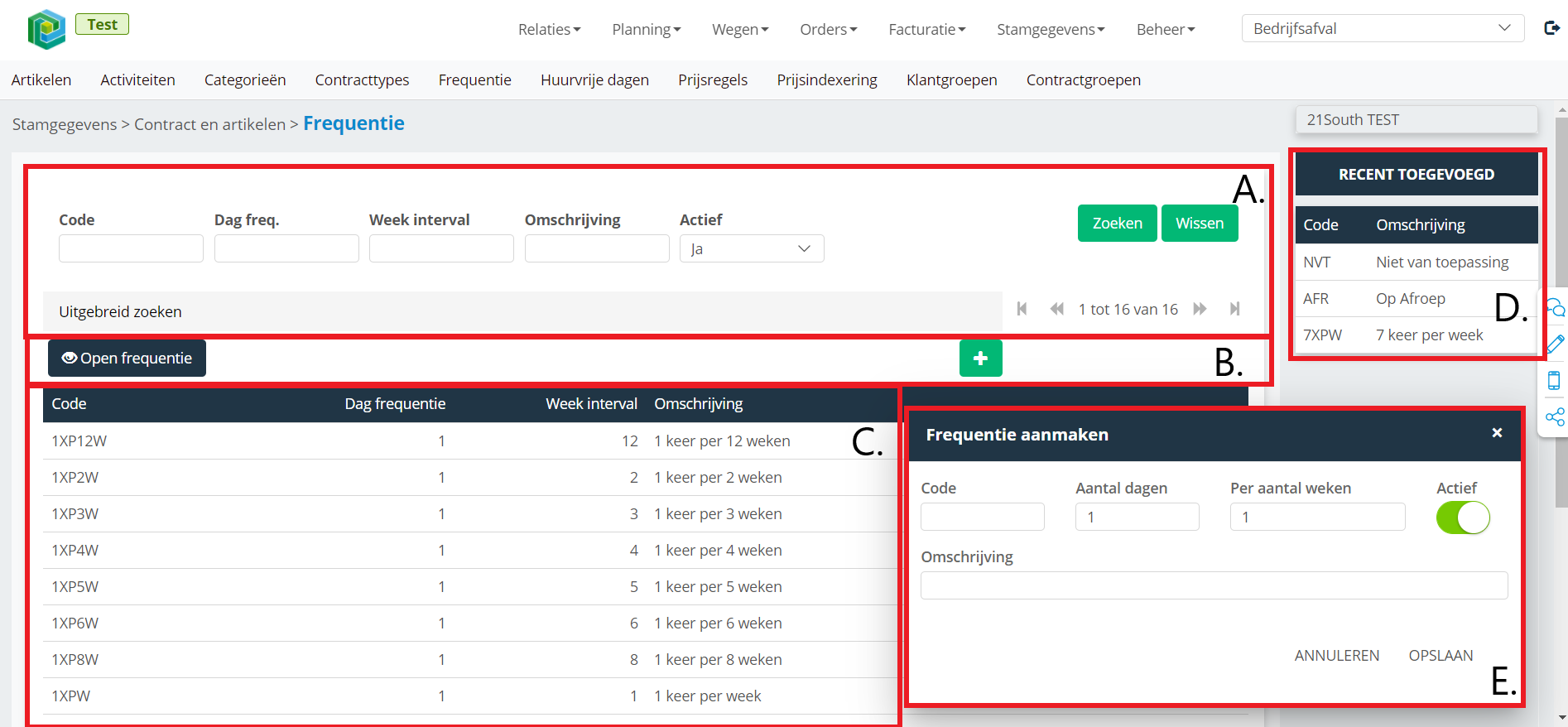Image resolution: width=1568 pixels, height=727 pixels.
Task: Focus the Omschrijving field in the dialog
Action: pyautogui.click(x=1214, y=585)
